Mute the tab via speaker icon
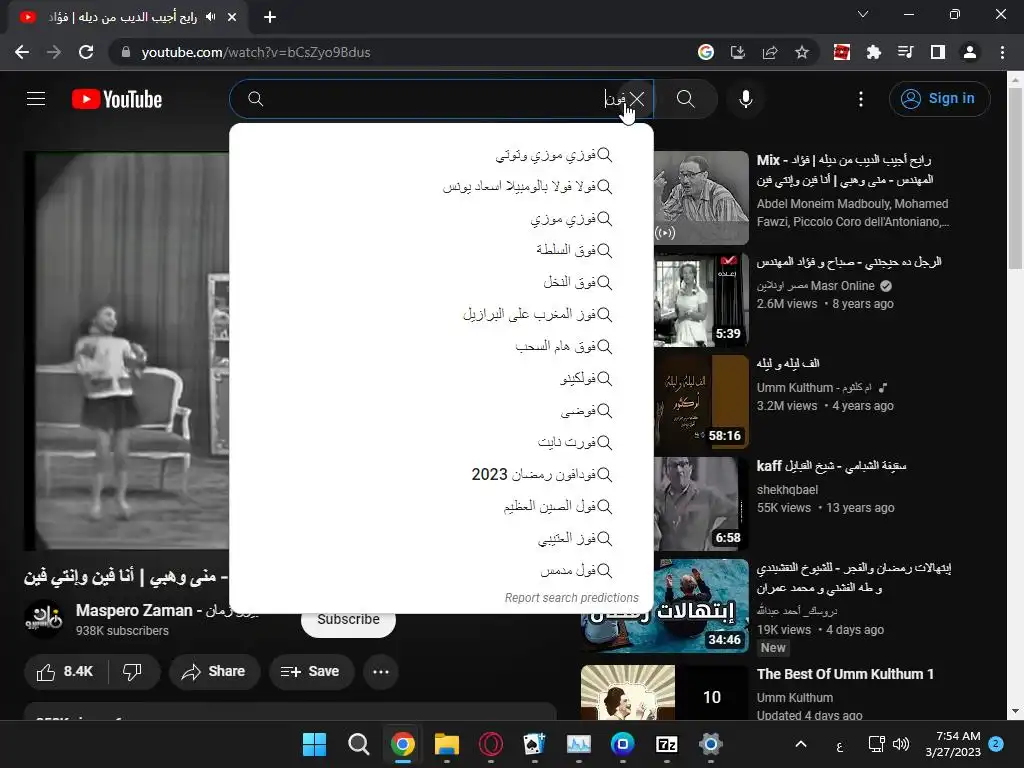 pyautogui.click(x=210, y=17)
